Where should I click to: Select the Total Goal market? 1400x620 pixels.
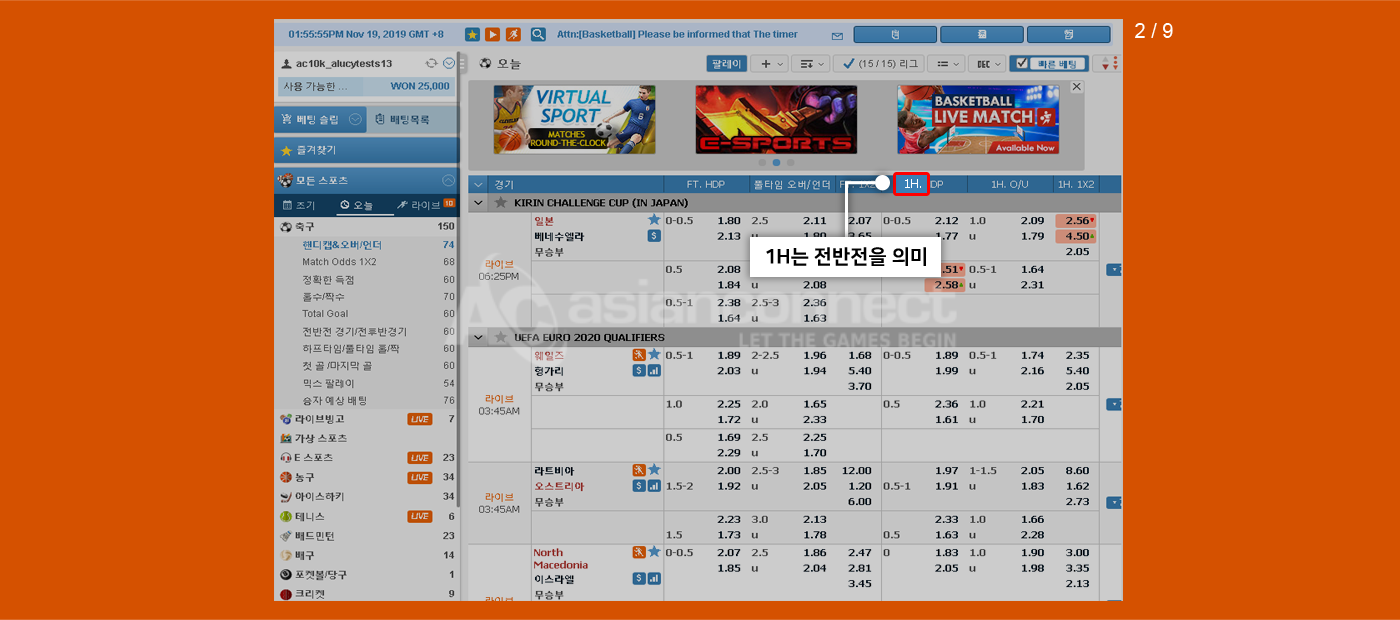tap(326, 313)
